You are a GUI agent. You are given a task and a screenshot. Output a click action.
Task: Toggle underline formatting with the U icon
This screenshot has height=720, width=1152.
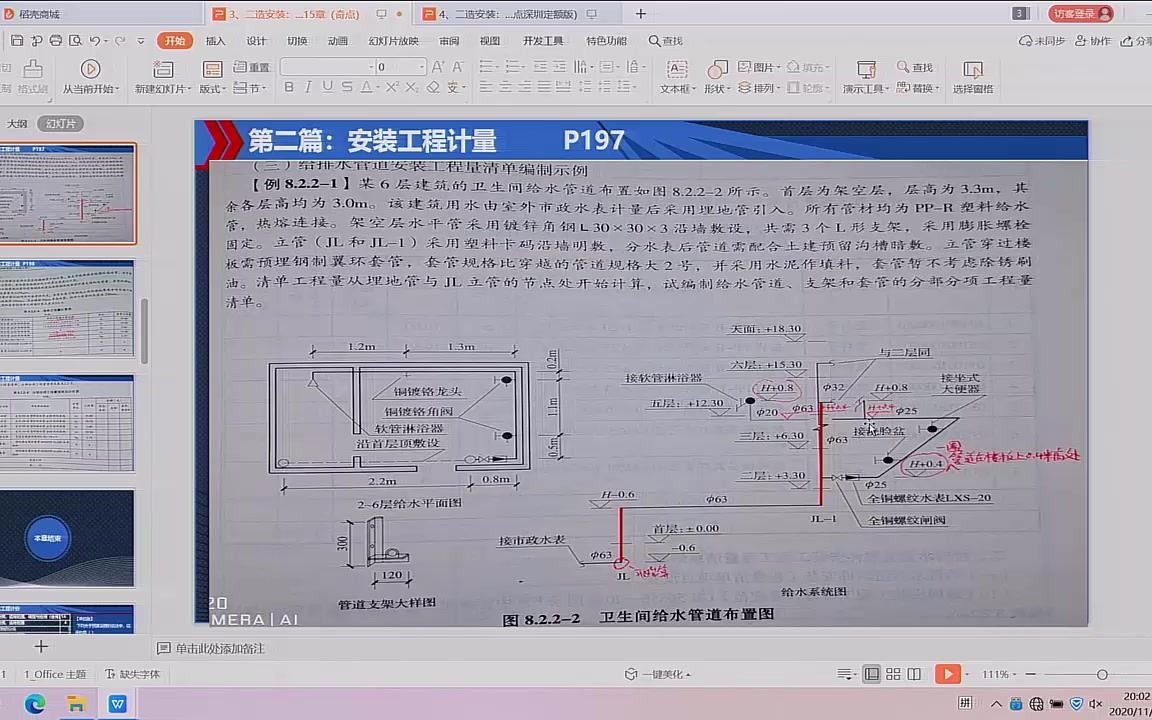point(327,85)
